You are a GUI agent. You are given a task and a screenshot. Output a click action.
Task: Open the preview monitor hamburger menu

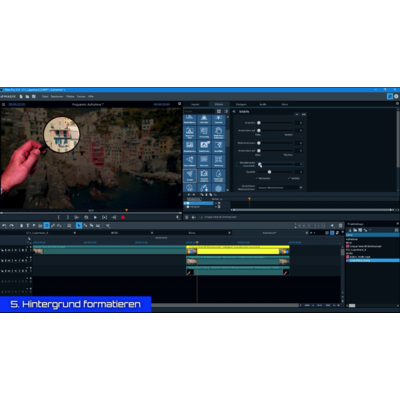click(x=4, y=104)
